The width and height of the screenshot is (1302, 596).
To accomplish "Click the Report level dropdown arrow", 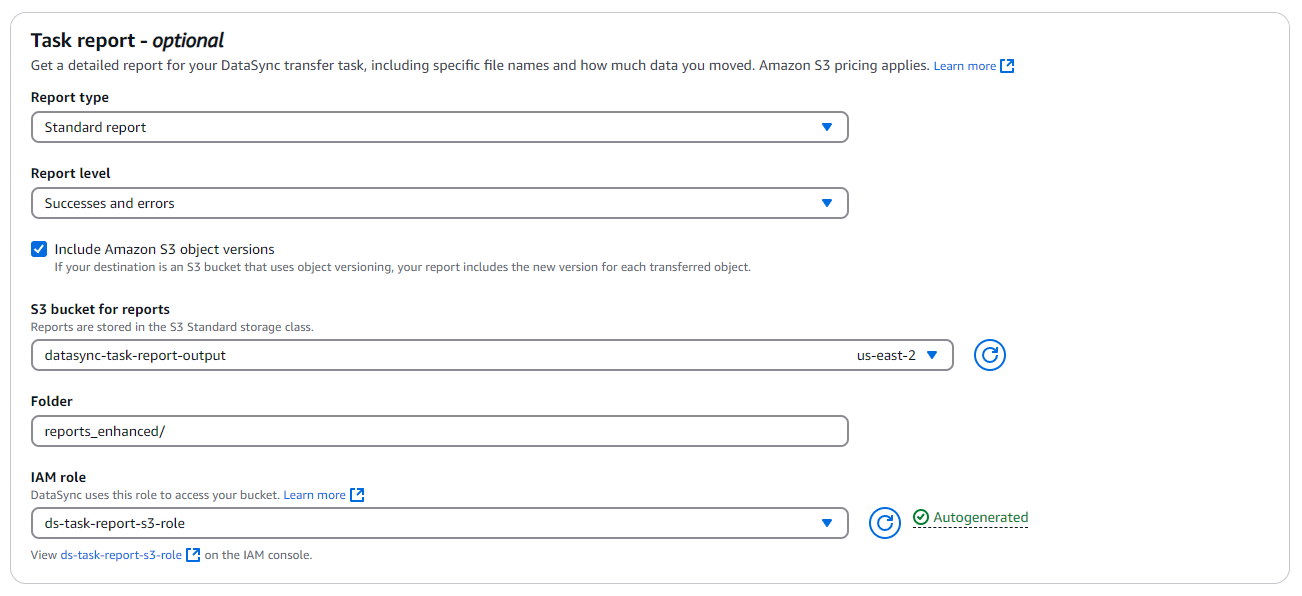I will 827,202.
